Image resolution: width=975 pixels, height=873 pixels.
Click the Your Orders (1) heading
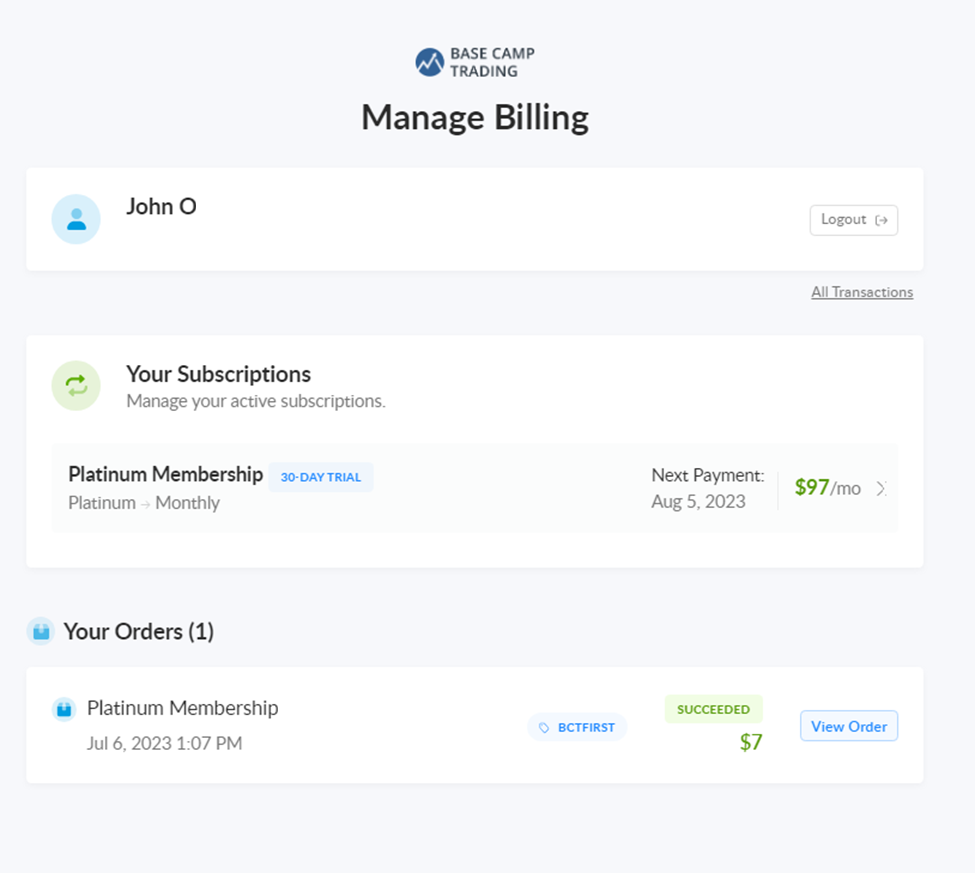point(139,632)
